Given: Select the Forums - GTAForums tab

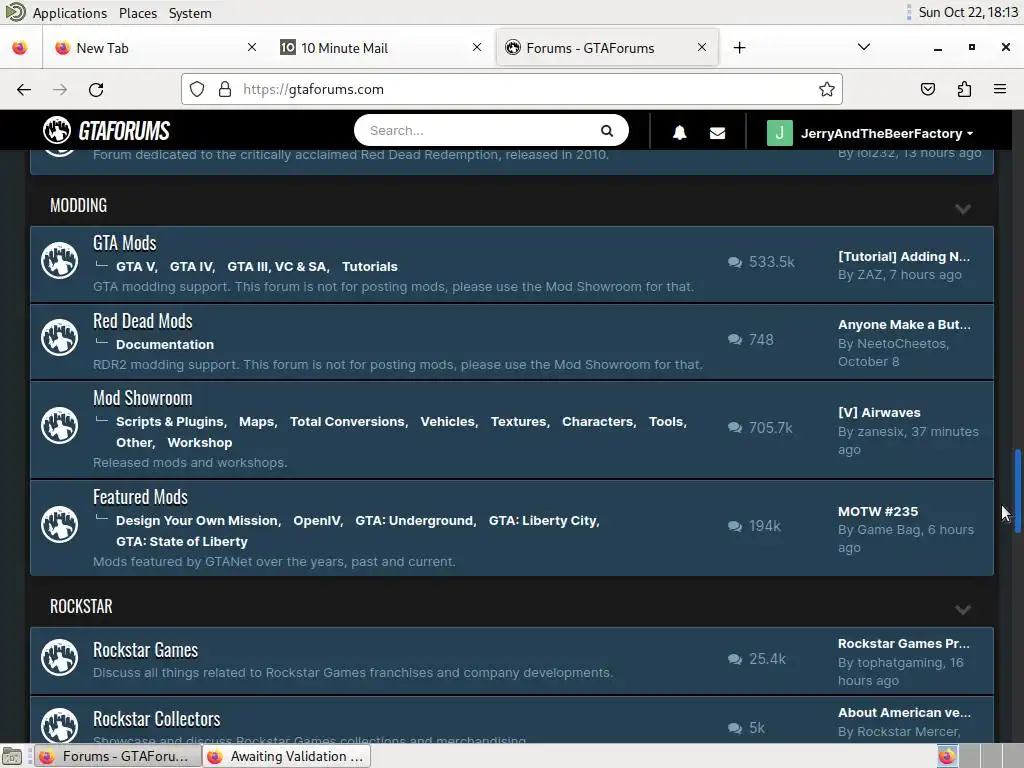Looking at the screenshot, I should (x=607, y=48).
